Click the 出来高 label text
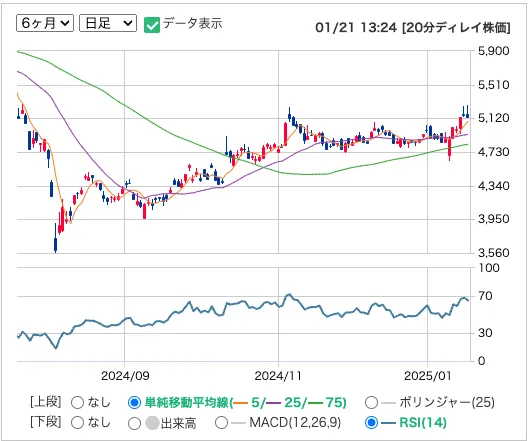 [178, 423]
